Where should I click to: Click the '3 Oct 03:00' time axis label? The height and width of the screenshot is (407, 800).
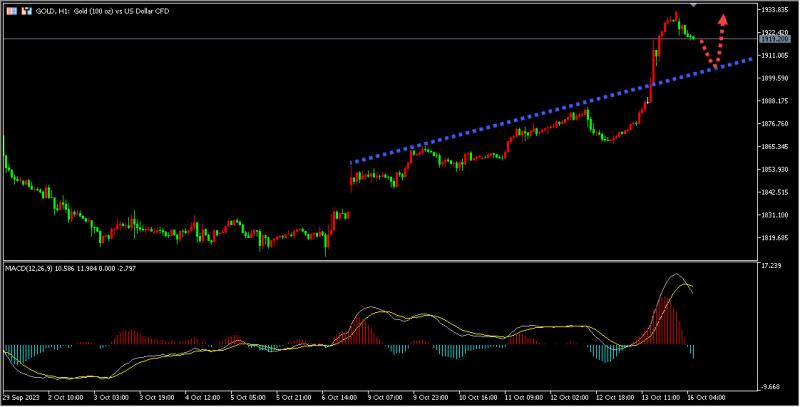111,397
